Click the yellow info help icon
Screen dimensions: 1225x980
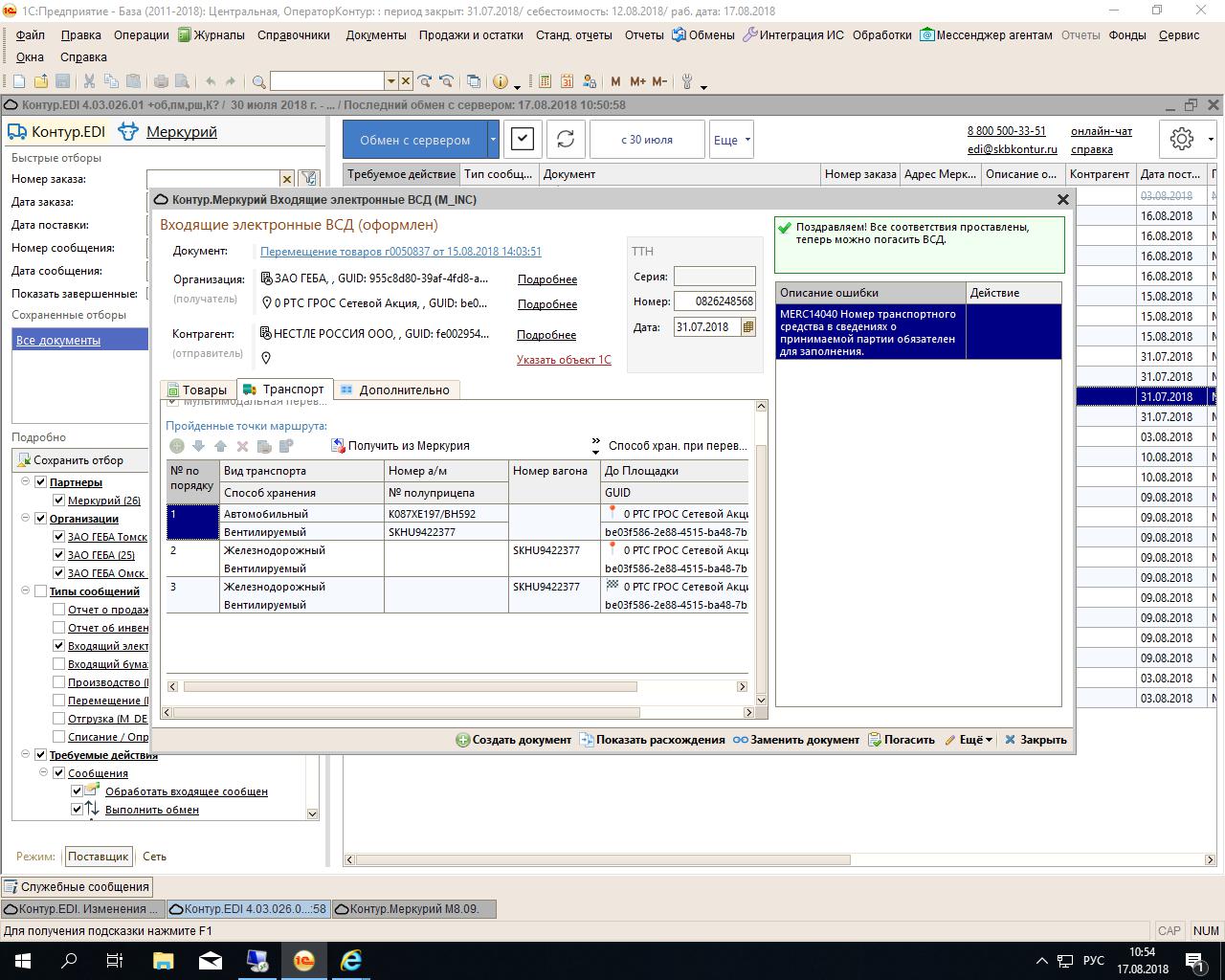pos(501,81)
